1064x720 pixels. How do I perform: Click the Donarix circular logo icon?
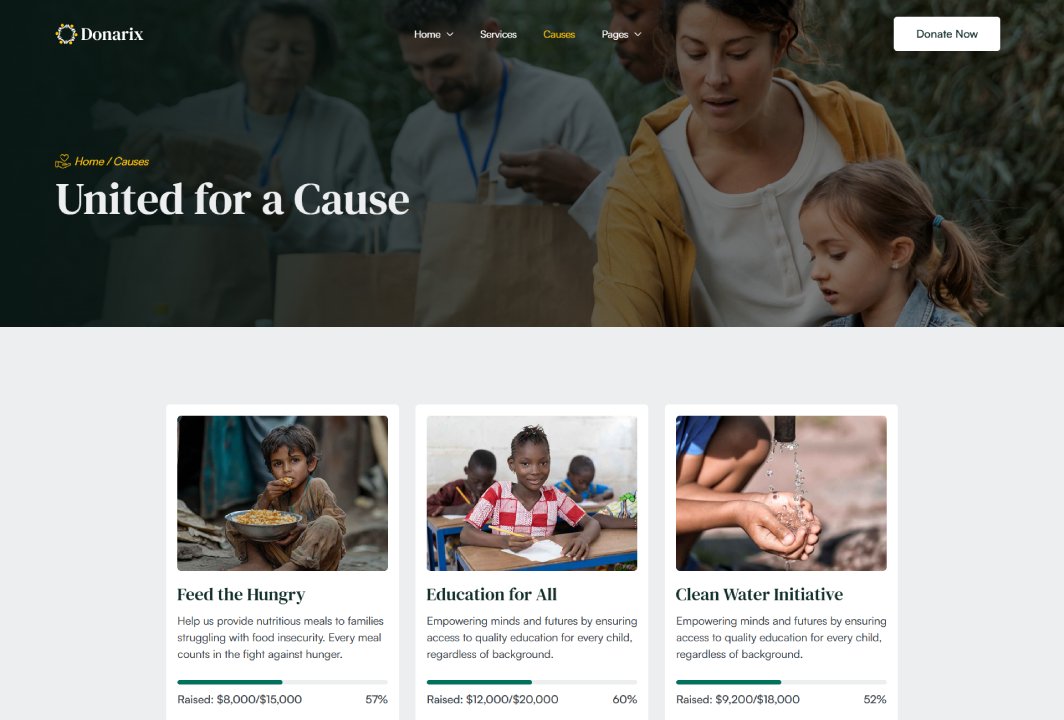pos(66,34)
